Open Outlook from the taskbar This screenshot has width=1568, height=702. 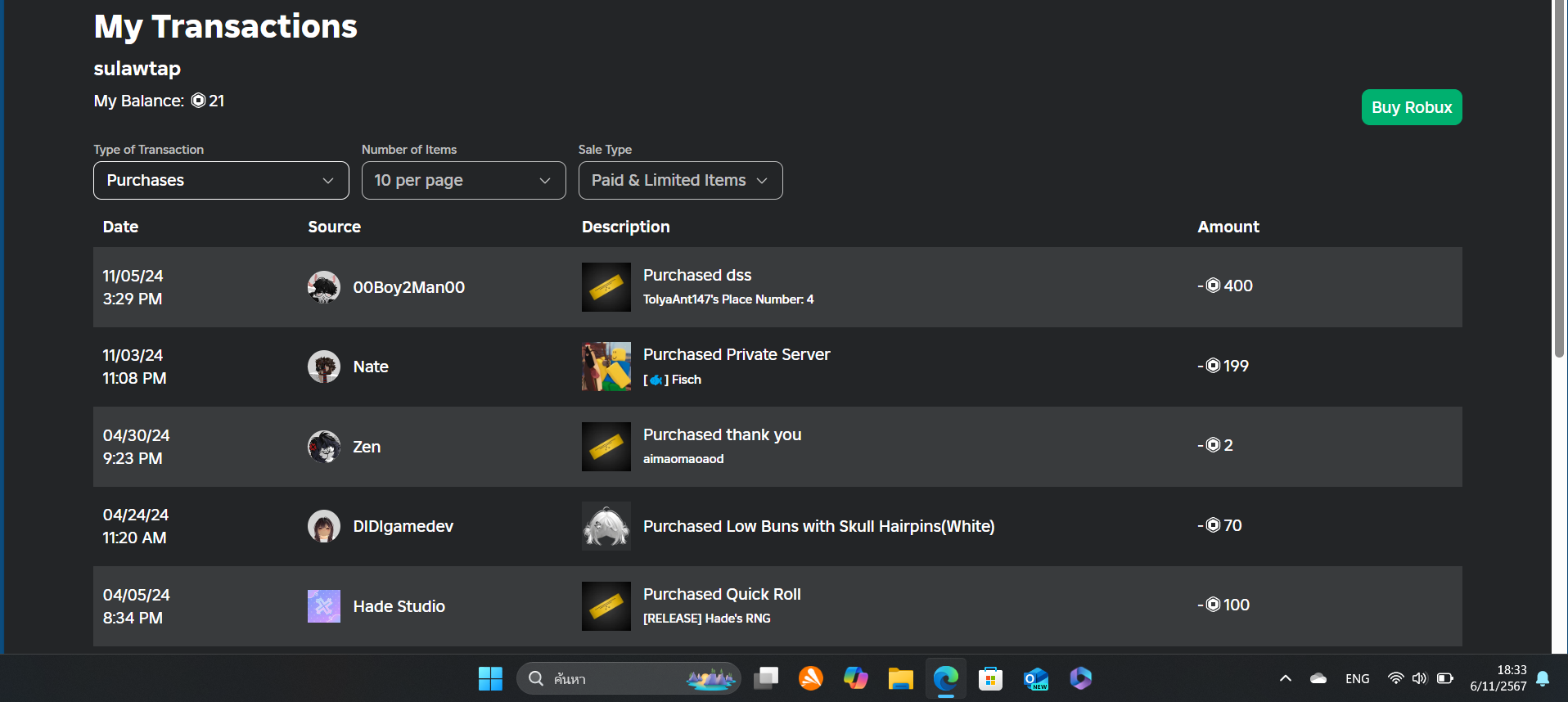[1036, 678]
